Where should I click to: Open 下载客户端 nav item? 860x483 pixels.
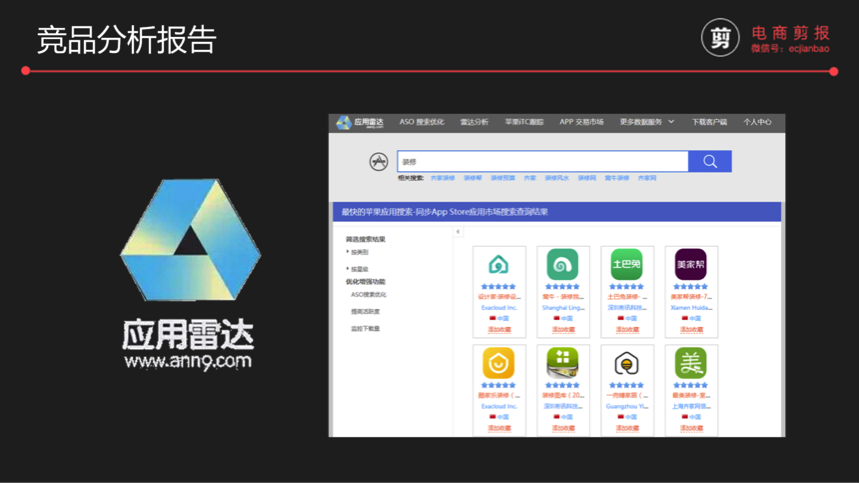pyautogui.click(x=709, y=122)
